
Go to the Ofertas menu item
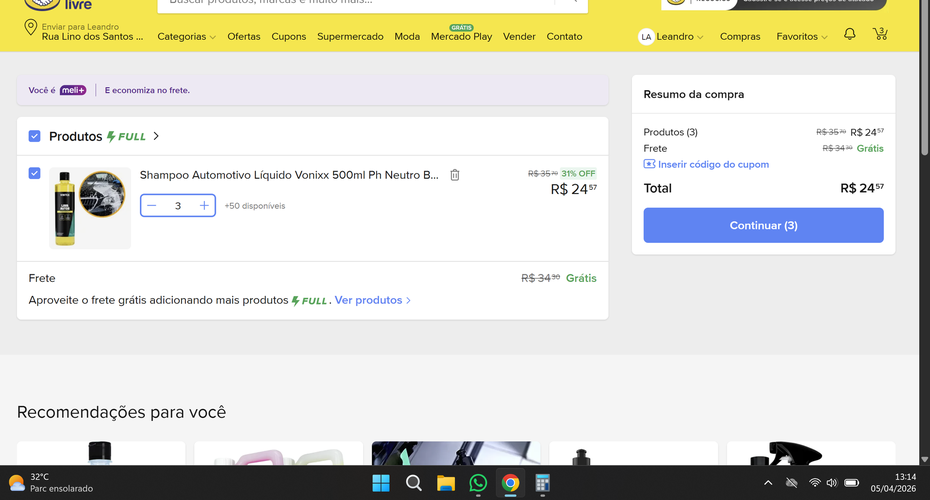[x=244, y=37]
